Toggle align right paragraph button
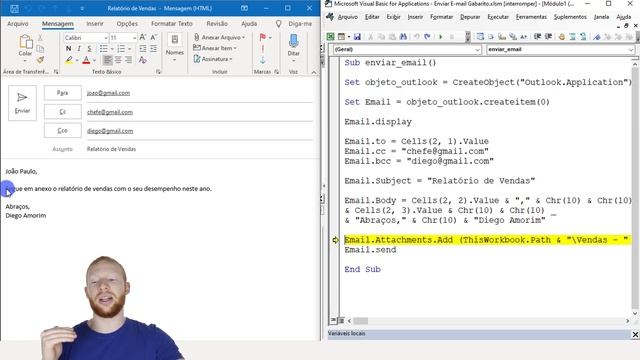This screenshot has width=640, height=360. click(129, 60)
